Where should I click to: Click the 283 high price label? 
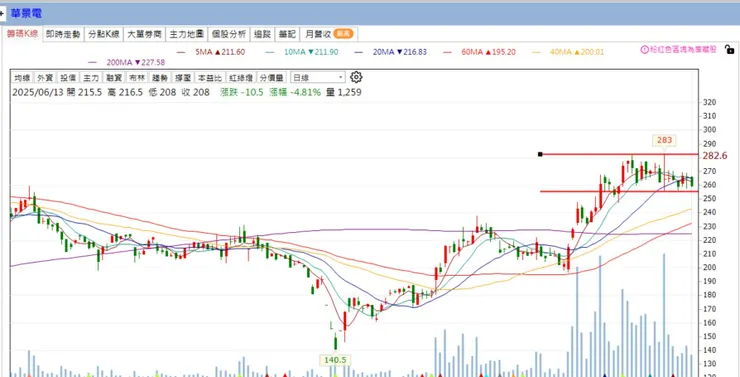coord(664,140)
